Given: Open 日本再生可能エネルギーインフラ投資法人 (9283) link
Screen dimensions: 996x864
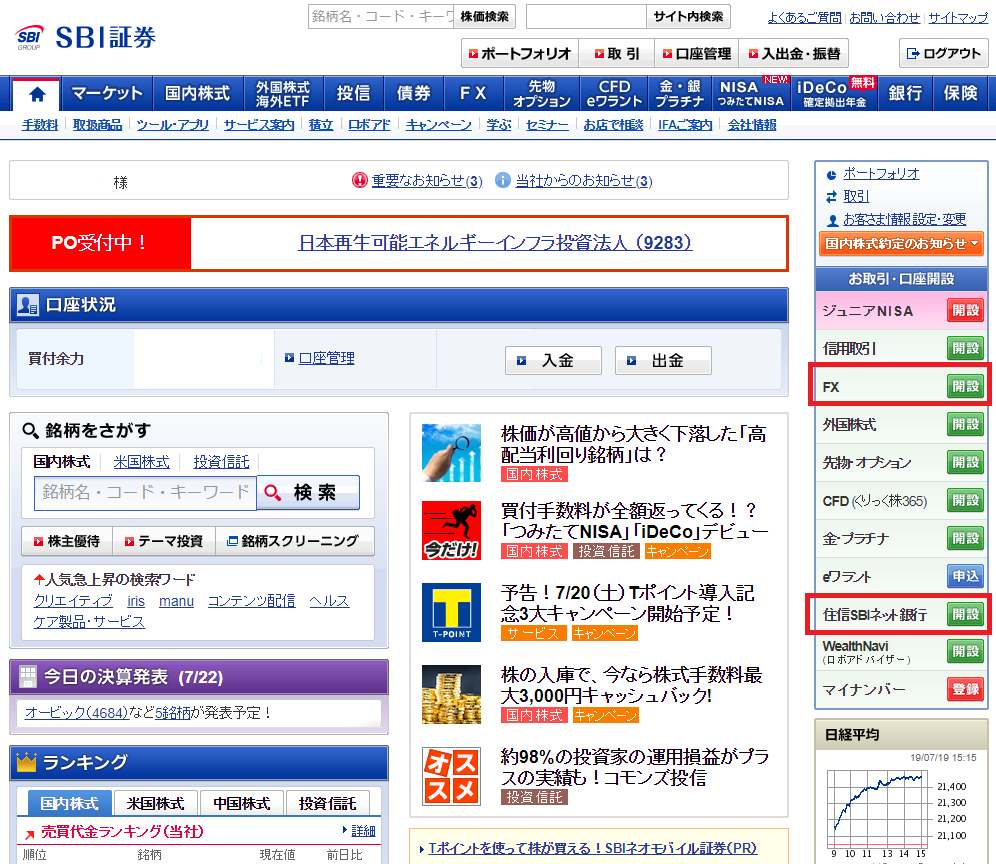Looking at the screenshot, I should click(x=495, y=243).
